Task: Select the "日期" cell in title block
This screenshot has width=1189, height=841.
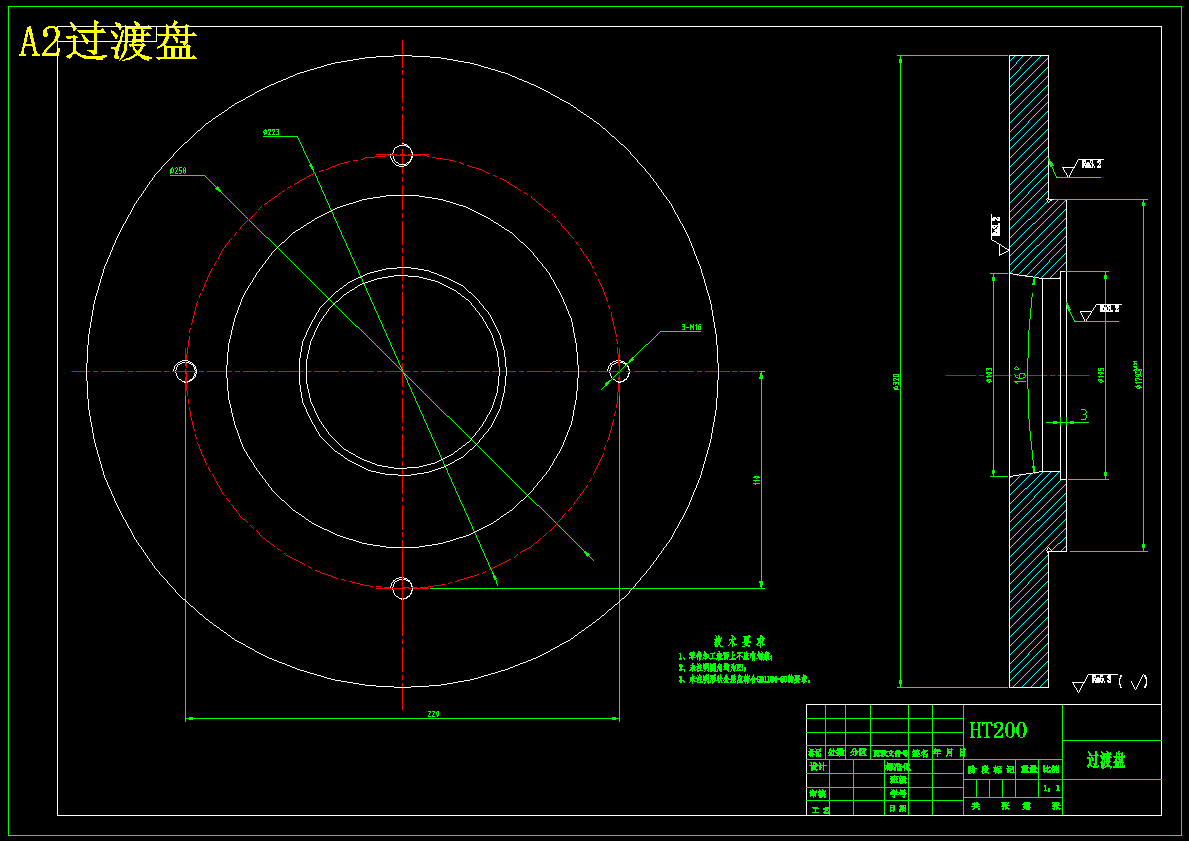Action: tap(898, 808)
